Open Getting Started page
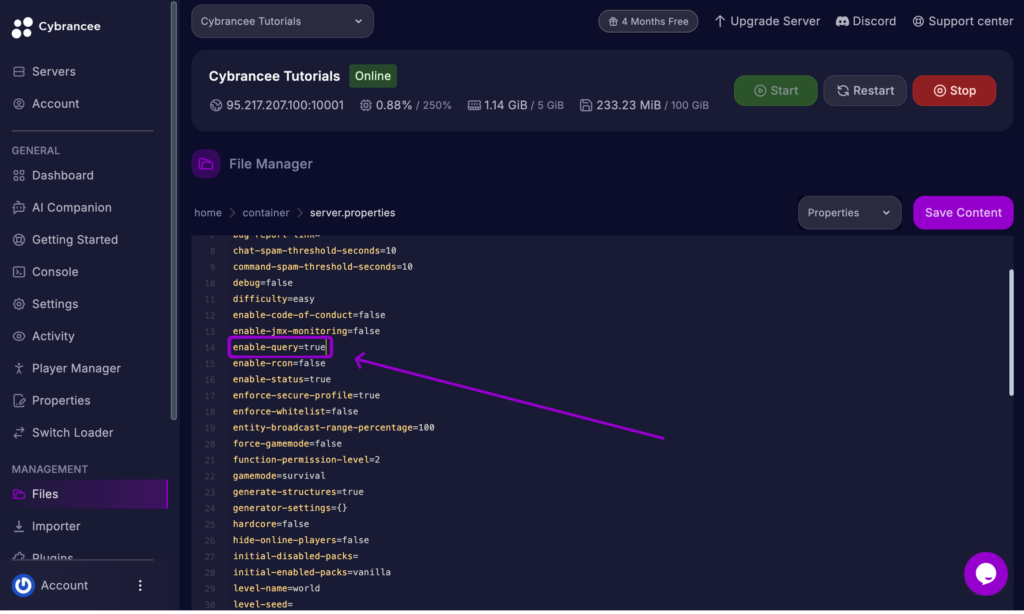 click(74, 240)
